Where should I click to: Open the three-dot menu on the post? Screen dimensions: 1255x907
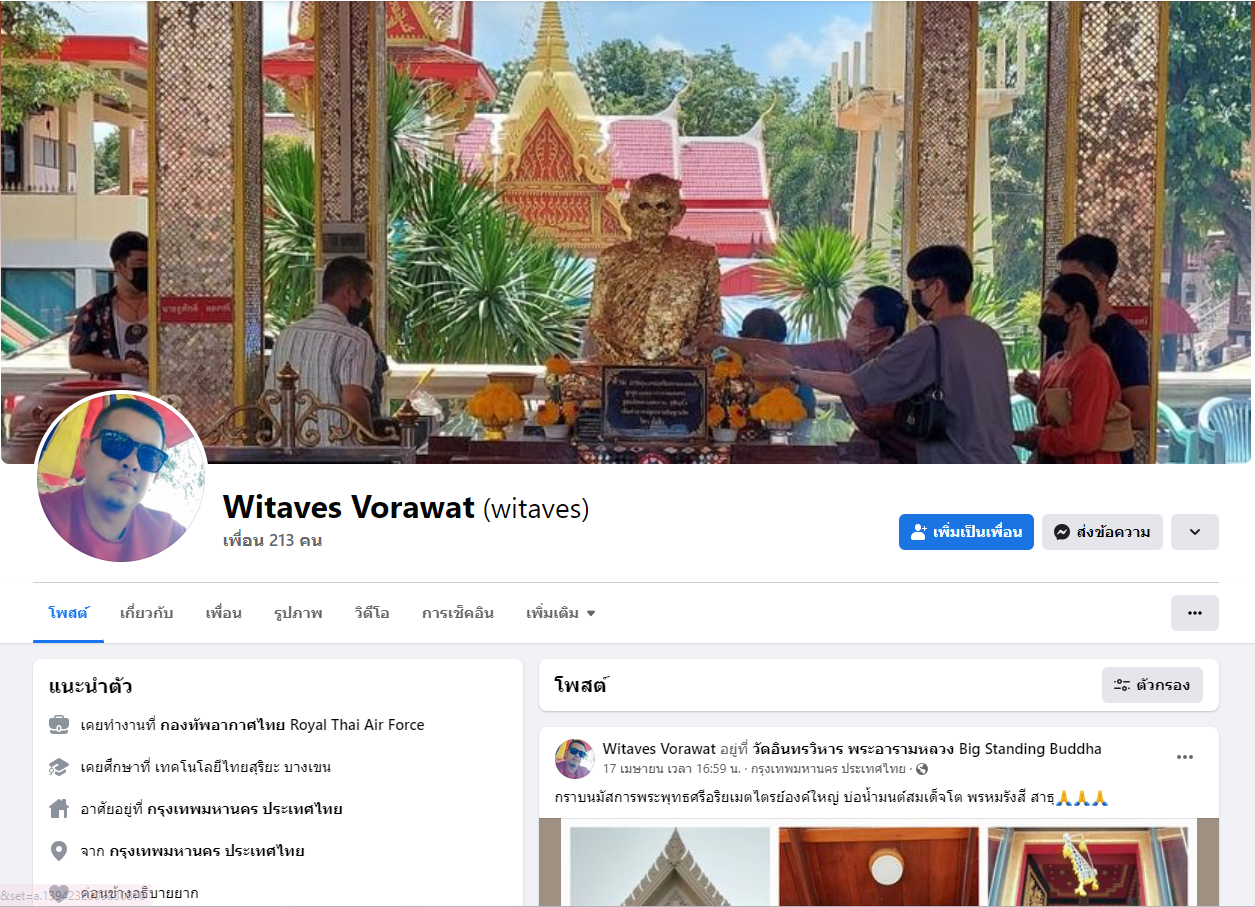[1185, 757]
